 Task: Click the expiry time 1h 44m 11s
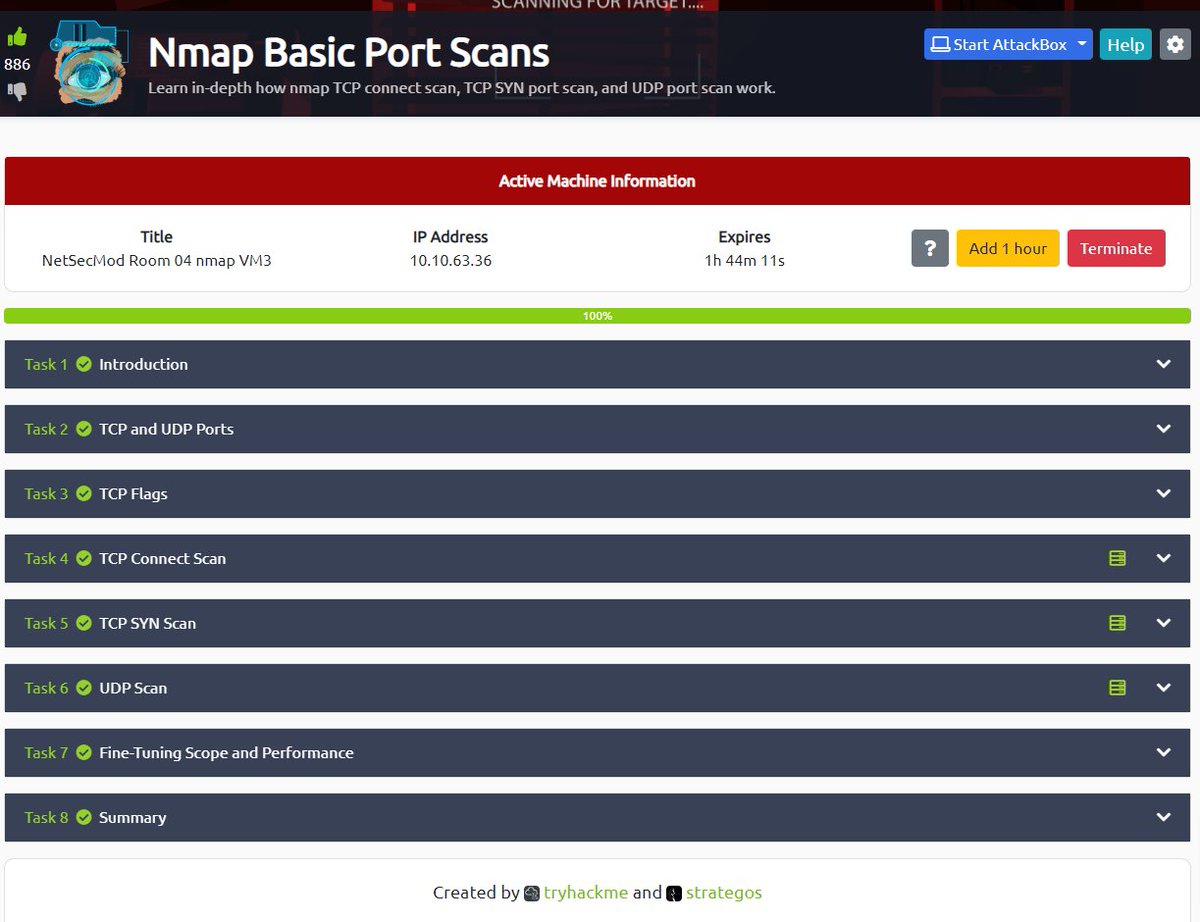pyautogui.click(x=744, y=261)
